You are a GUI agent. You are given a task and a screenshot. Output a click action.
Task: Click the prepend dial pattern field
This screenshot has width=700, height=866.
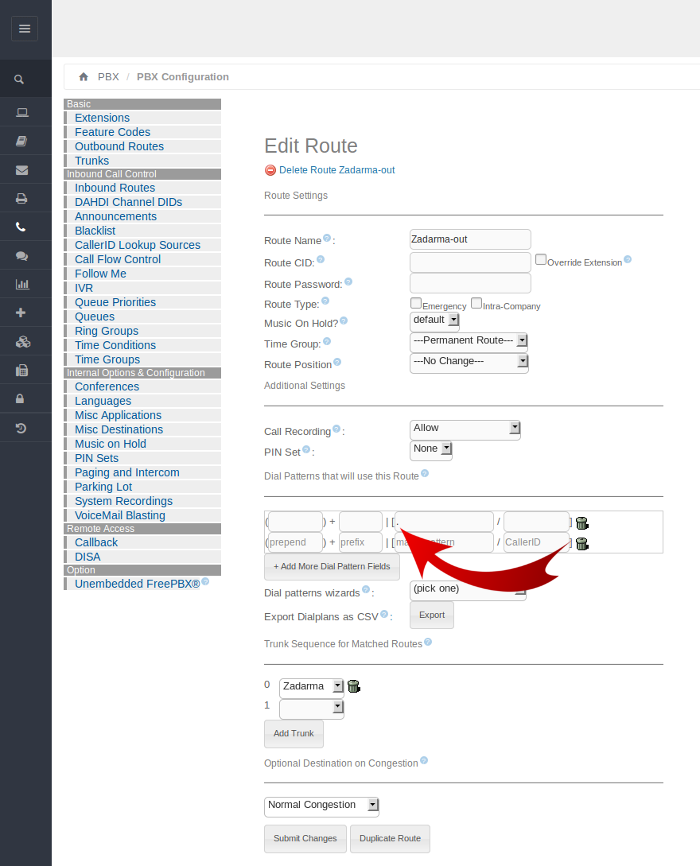coord(295,542)
